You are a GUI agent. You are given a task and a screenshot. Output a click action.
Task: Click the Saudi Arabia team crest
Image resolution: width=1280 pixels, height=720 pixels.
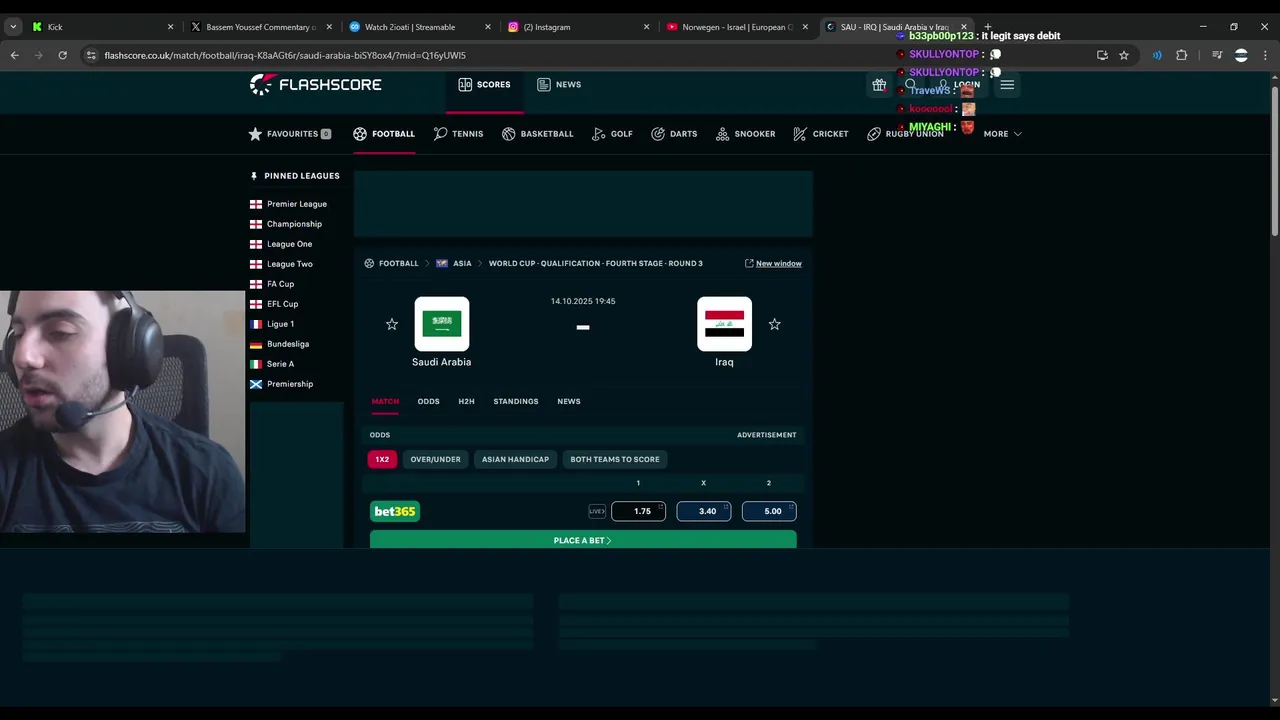pyautogui.click(x=442, y=324)
